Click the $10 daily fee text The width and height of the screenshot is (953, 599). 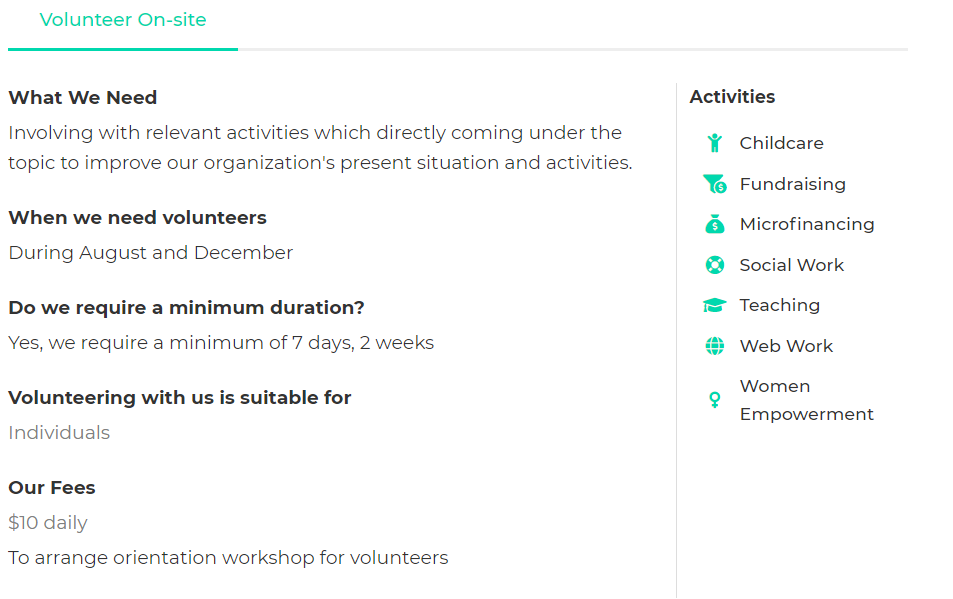(x=48, y=522)
